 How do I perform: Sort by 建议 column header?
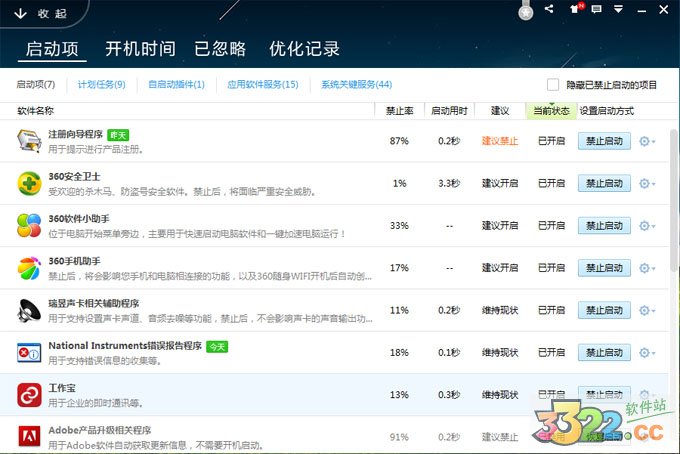tap(500, 111)
